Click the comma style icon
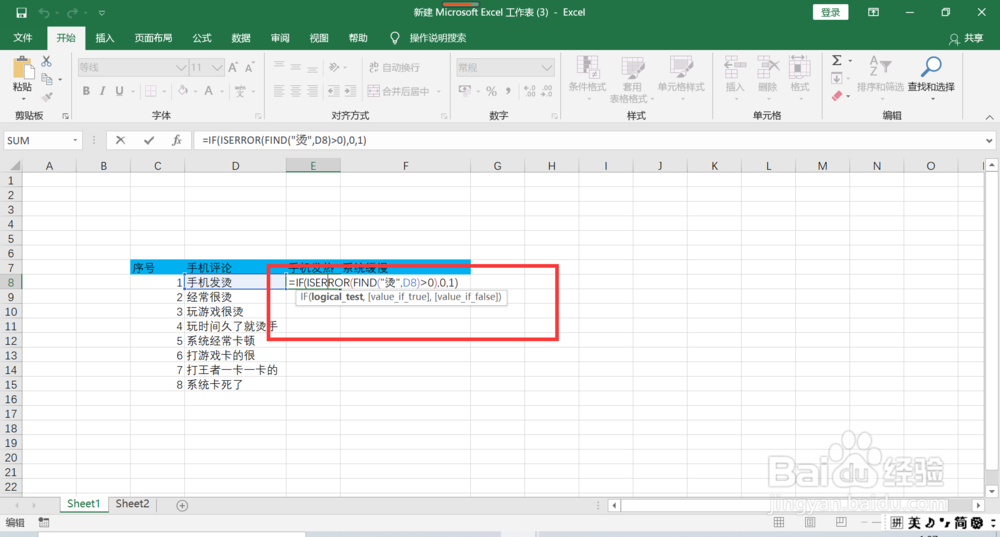Viewport: 1000px width, 537px height. [x=508, y=91]
